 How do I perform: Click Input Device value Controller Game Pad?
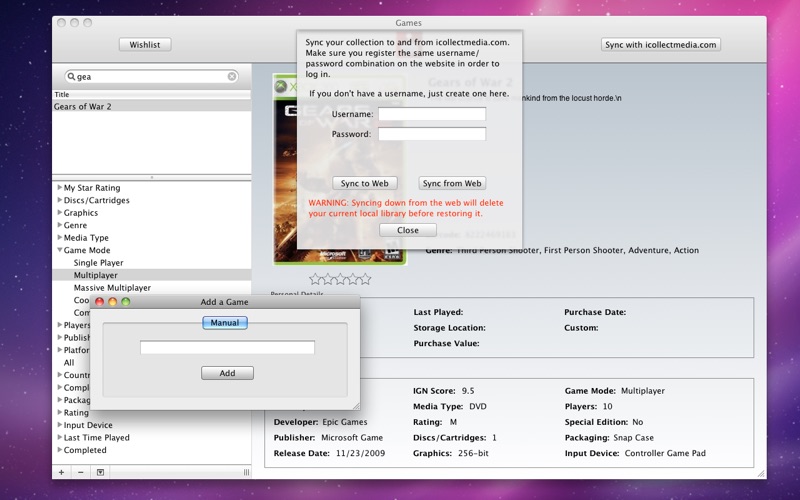665,453
